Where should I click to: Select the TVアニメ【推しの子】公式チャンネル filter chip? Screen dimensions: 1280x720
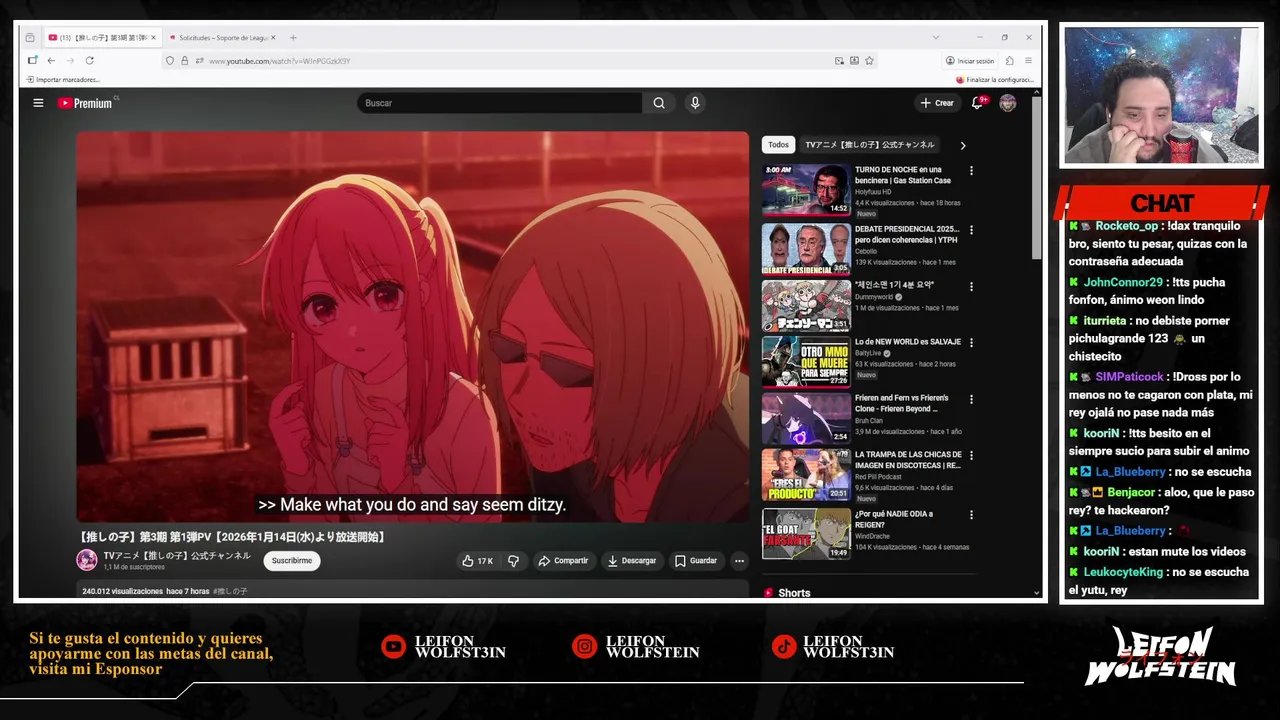coord(870,145)
